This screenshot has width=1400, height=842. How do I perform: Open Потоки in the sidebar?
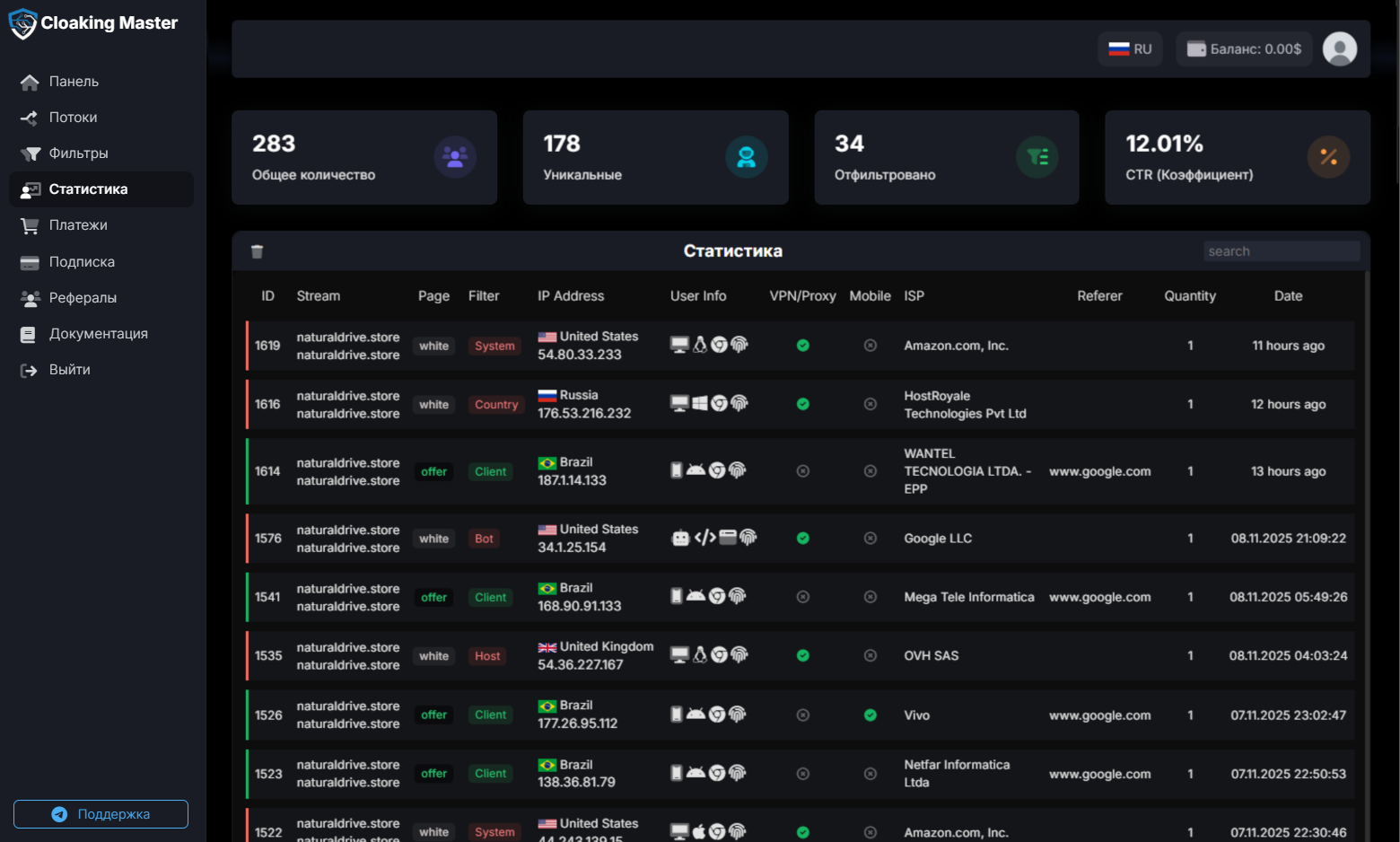[73, 118]
